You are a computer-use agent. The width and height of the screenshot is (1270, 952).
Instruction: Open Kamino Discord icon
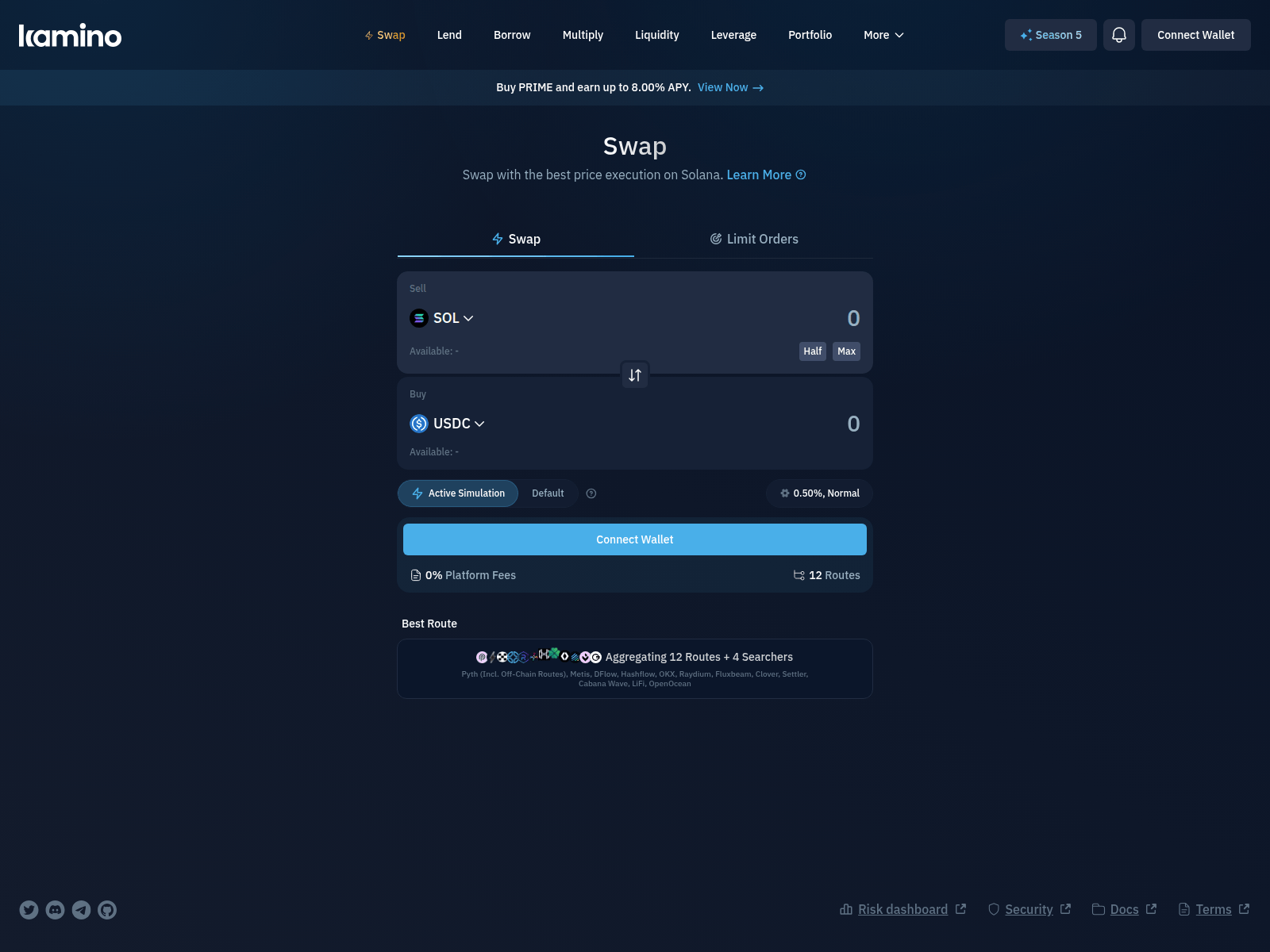coord(56,910)
